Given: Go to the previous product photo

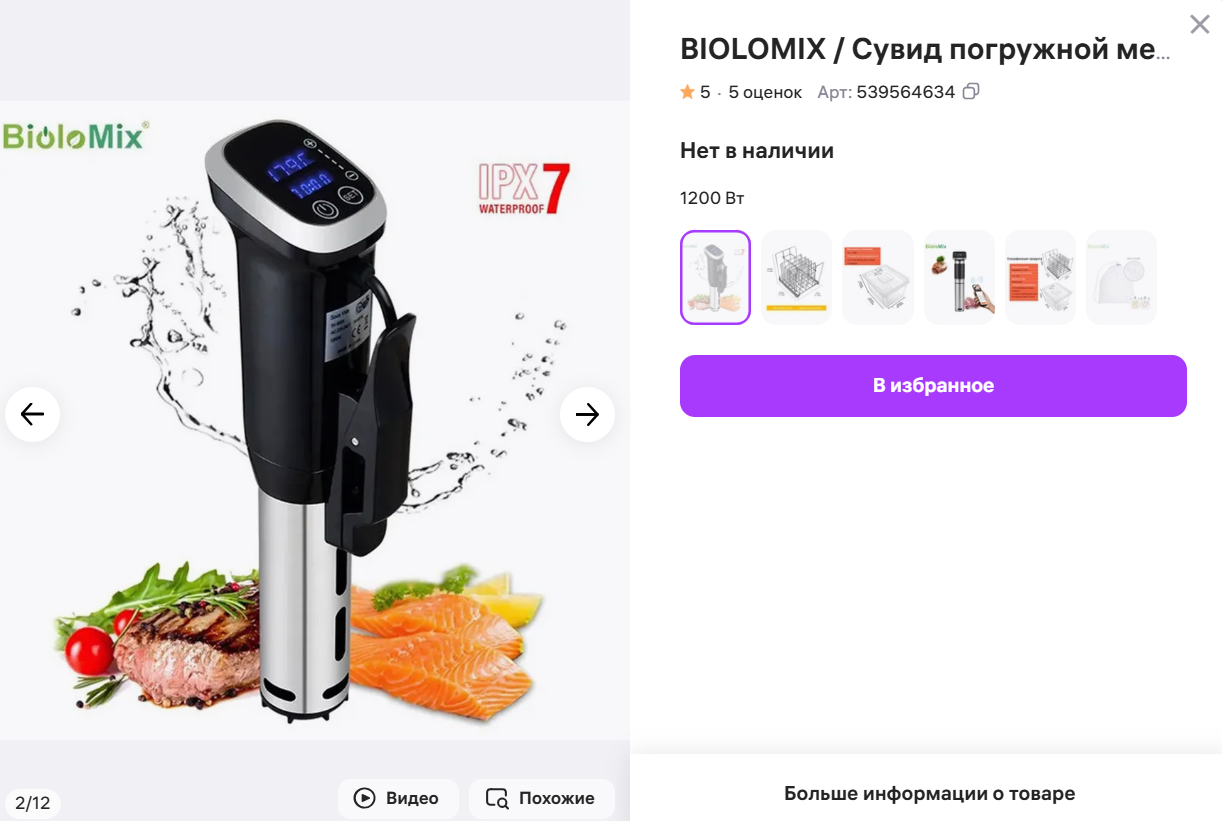Looking at the screenshot, I should (x=33, y=414).
